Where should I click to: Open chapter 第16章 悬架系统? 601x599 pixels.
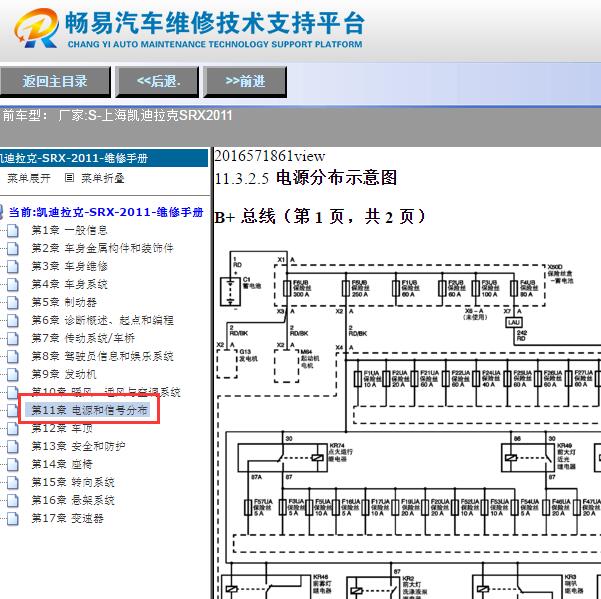[73, 500]
